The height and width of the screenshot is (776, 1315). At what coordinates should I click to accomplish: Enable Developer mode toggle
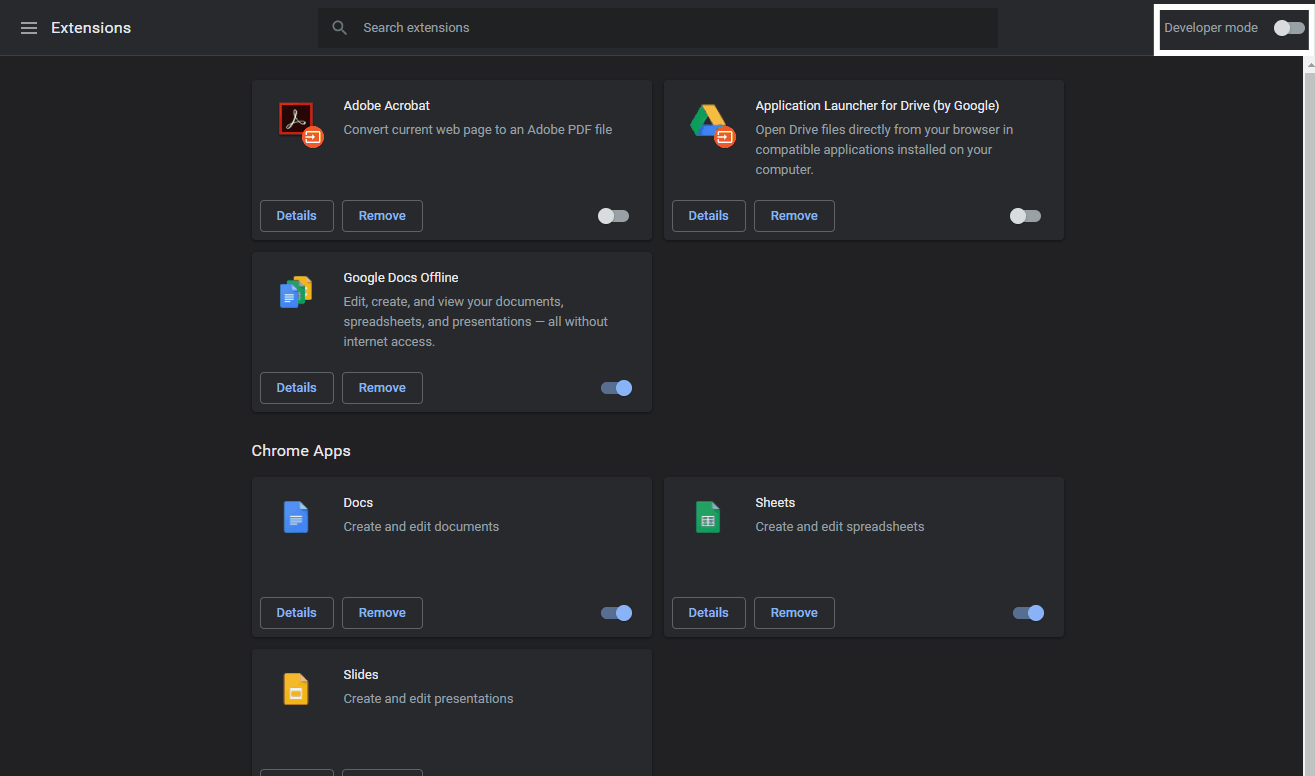pyautogui.click(x=1288, y=28)
